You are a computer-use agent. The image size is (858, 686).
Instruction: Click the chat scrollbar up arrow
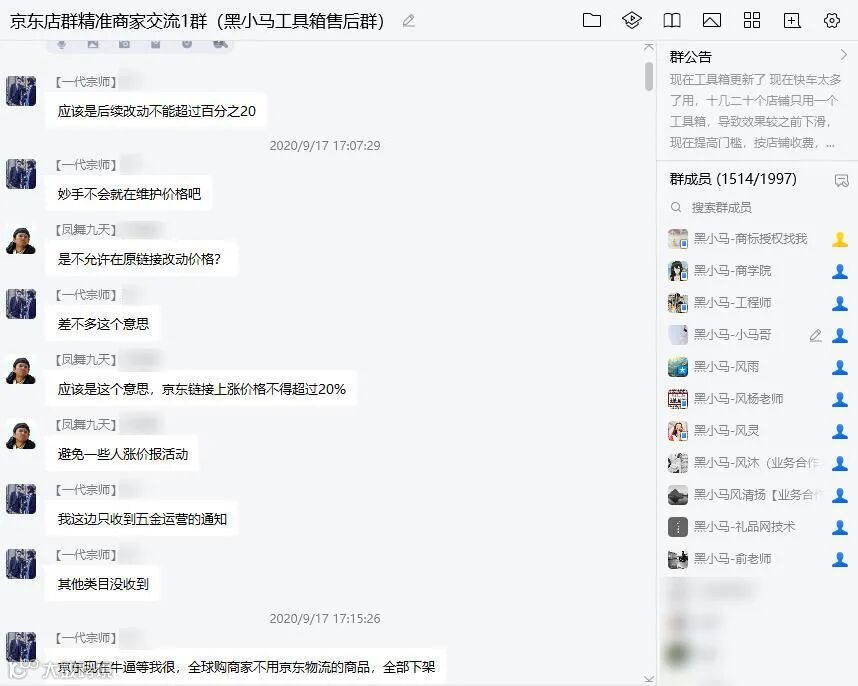(x=648, y=47)
